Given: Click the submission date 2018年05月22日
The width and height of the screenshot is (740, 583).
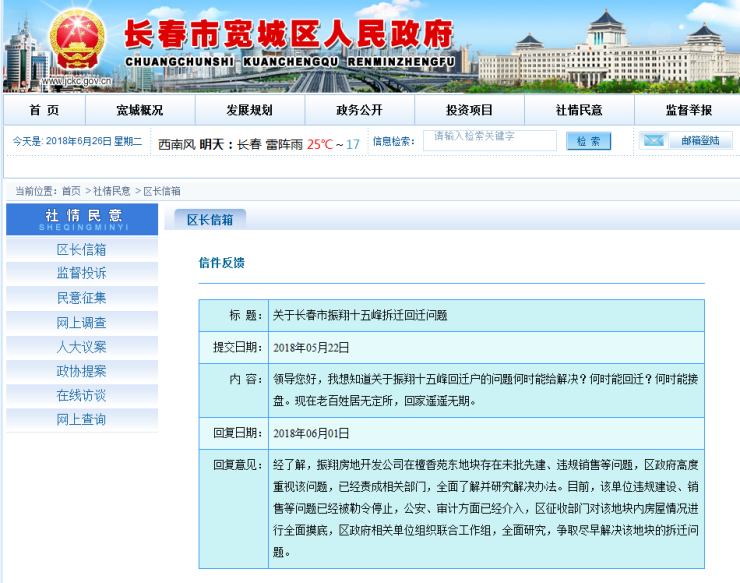Looking at the screenshot, I should (x=311, y=348).
